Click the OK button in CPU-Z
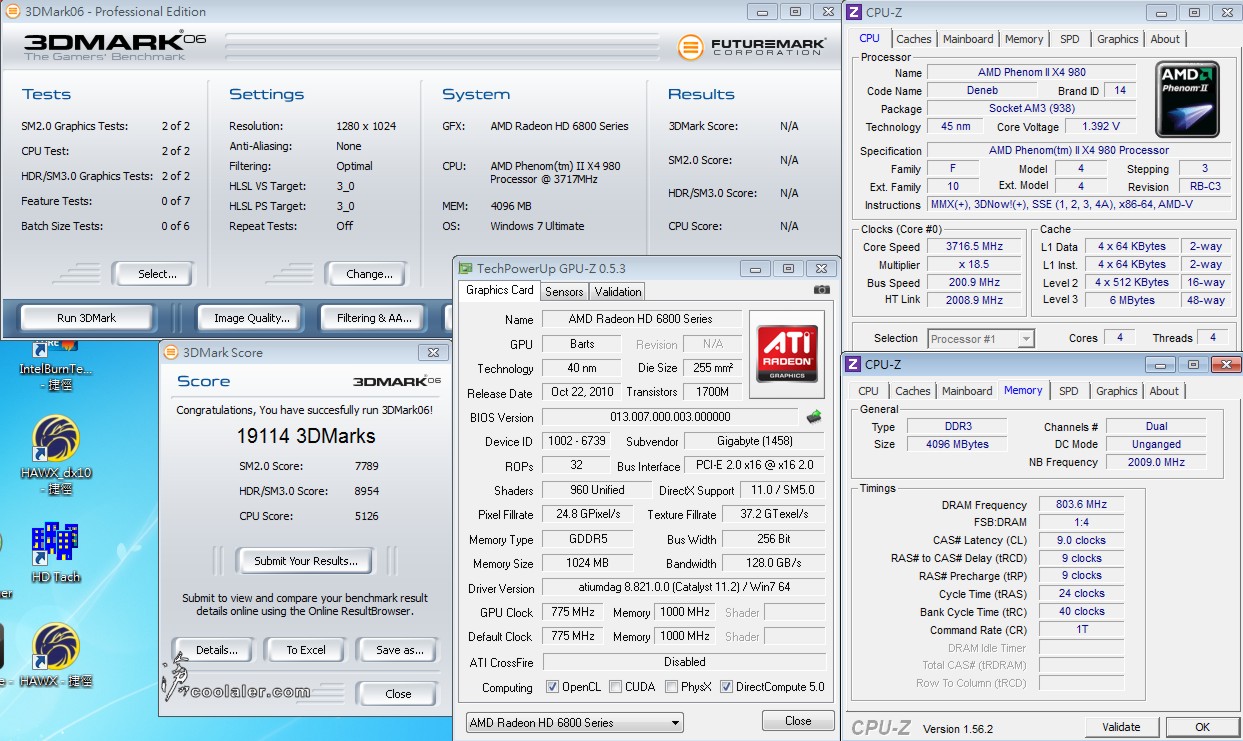Screen dimensions: 1243x741 tap(1202, 727)
